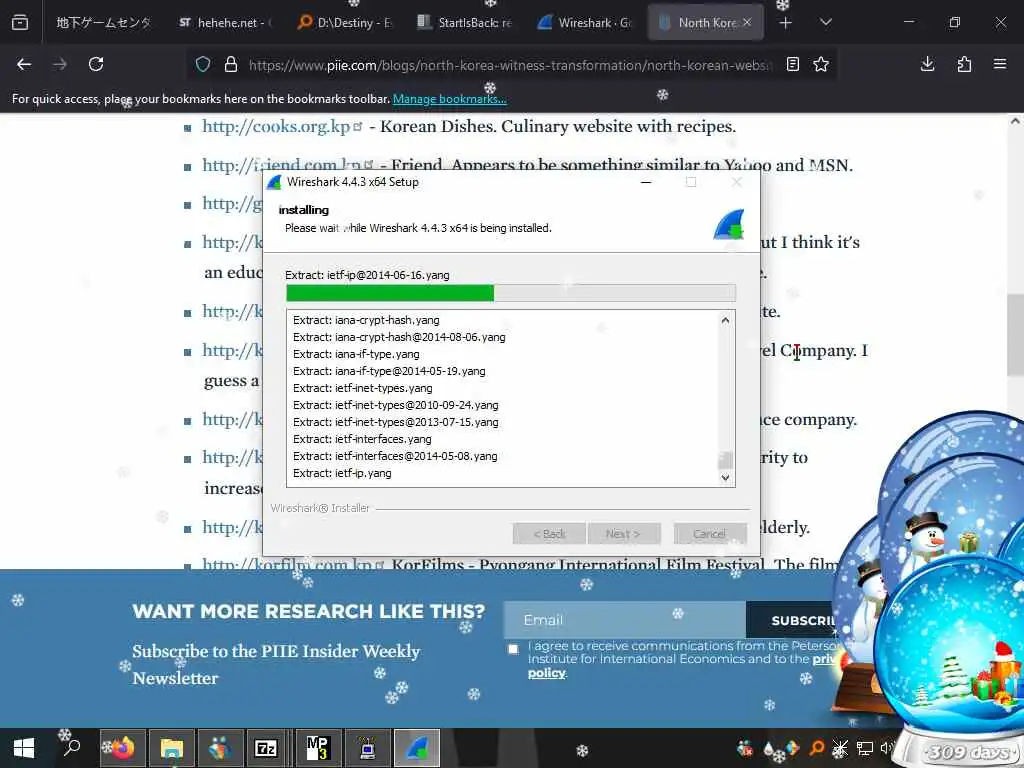
Task: Open Firefox from the taskbar
Action: click(122, 748)
